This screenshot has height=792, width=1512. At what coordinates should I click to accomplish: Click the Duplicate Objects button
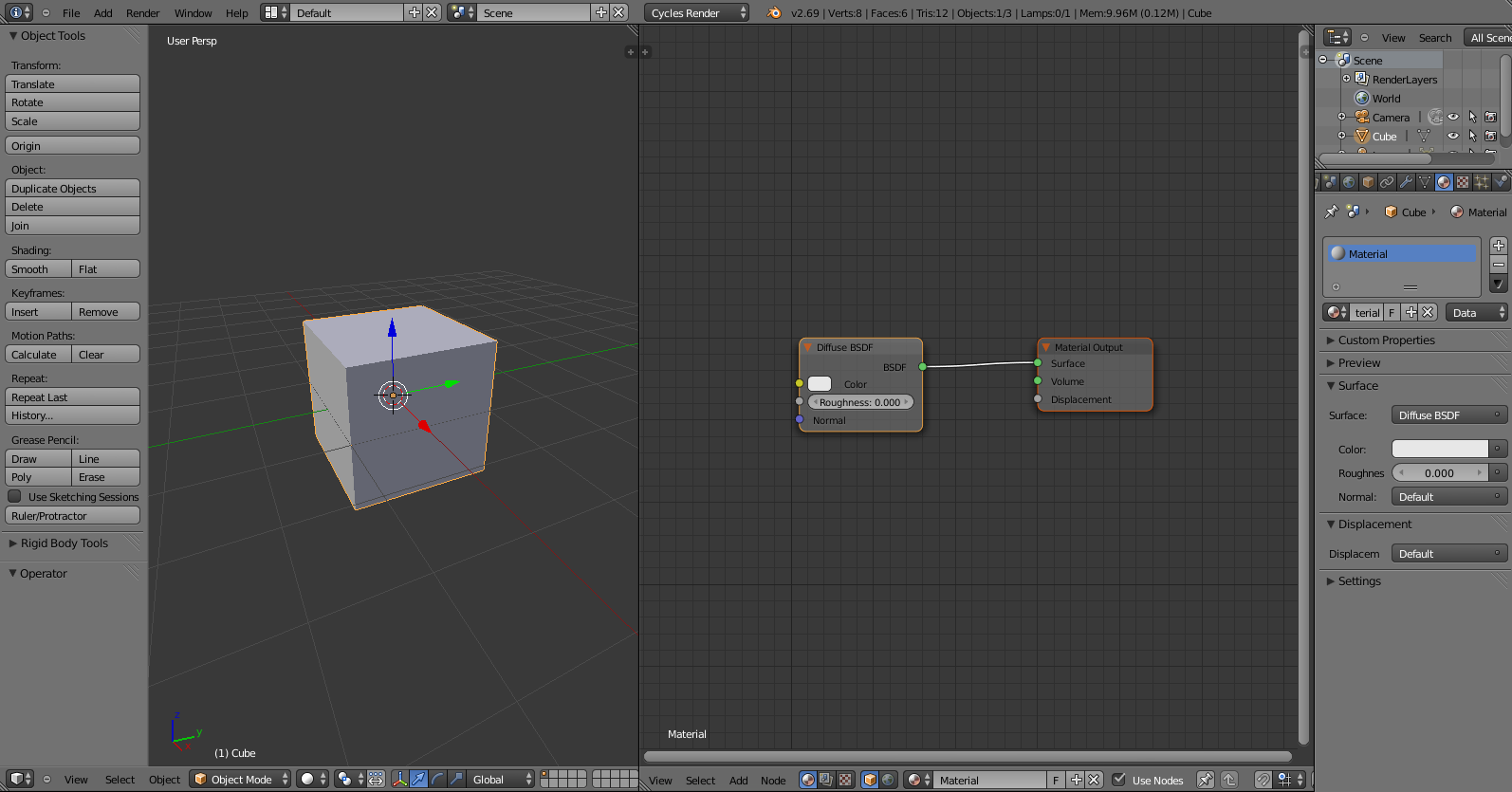coord(72,188)
